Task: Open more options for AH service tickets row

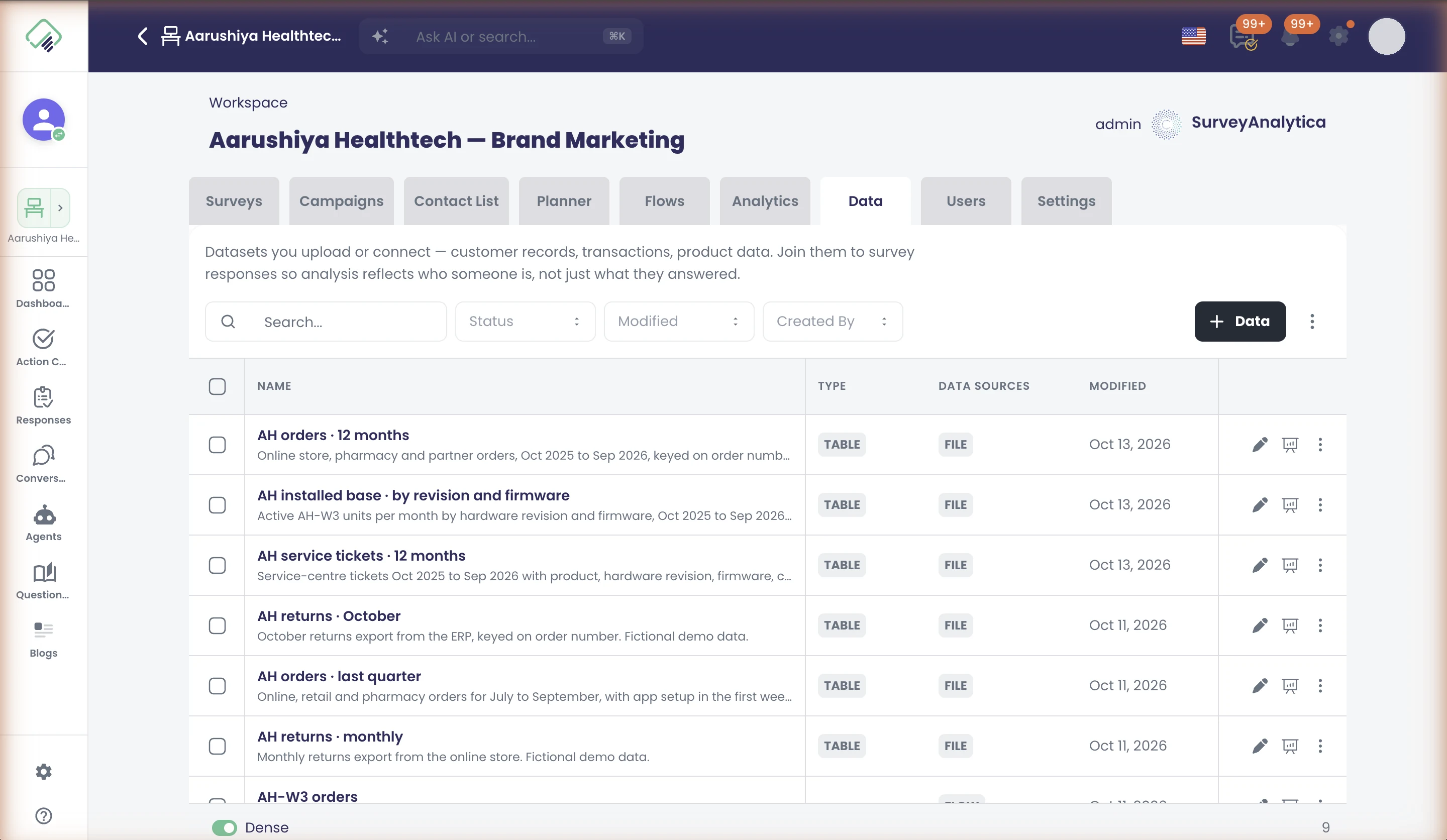Action: click(1320, 565)
